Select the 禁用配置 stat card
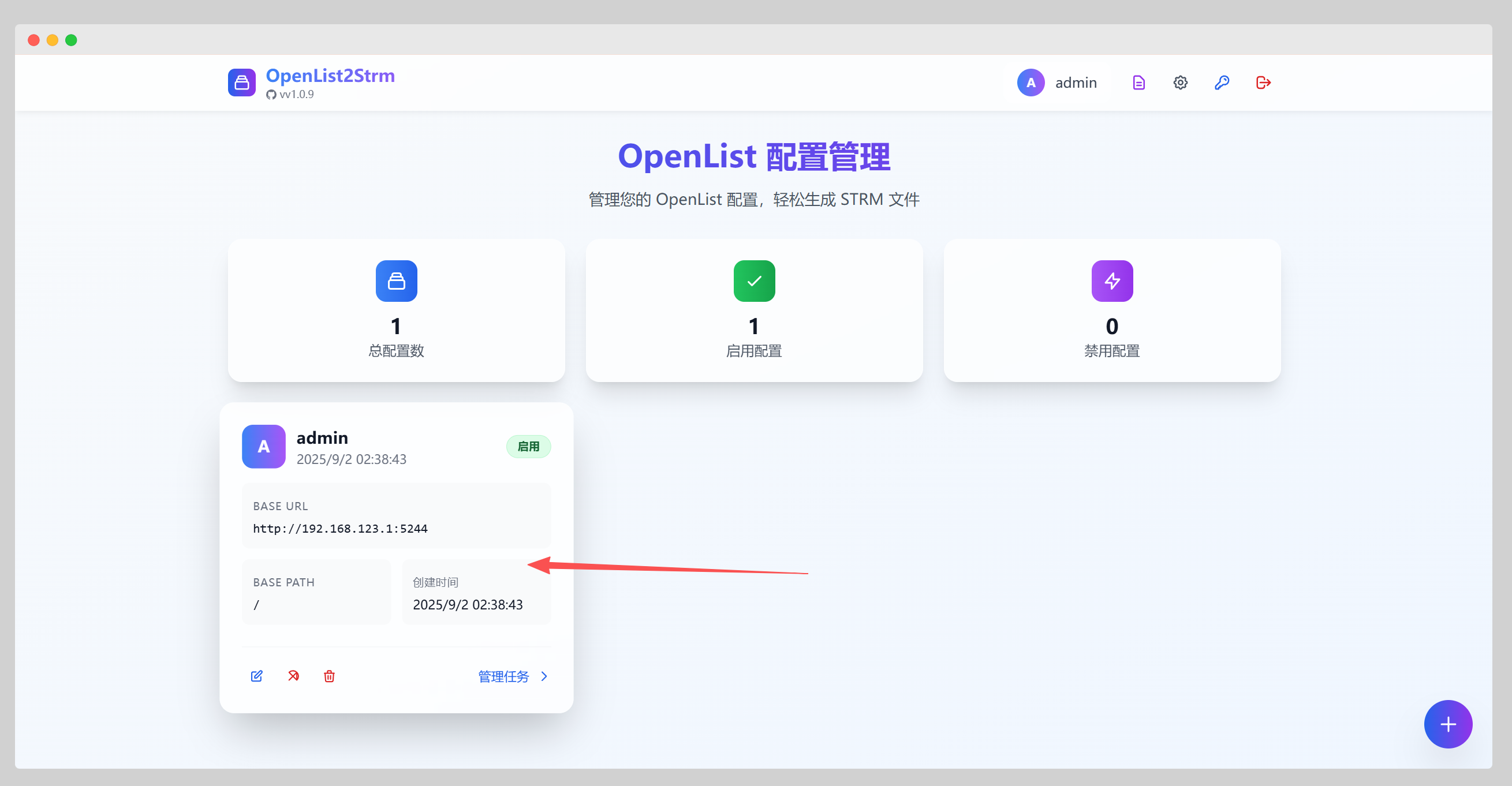Image resolution: width=1512 pixels, height=786 pixels. pos(1112,310)
